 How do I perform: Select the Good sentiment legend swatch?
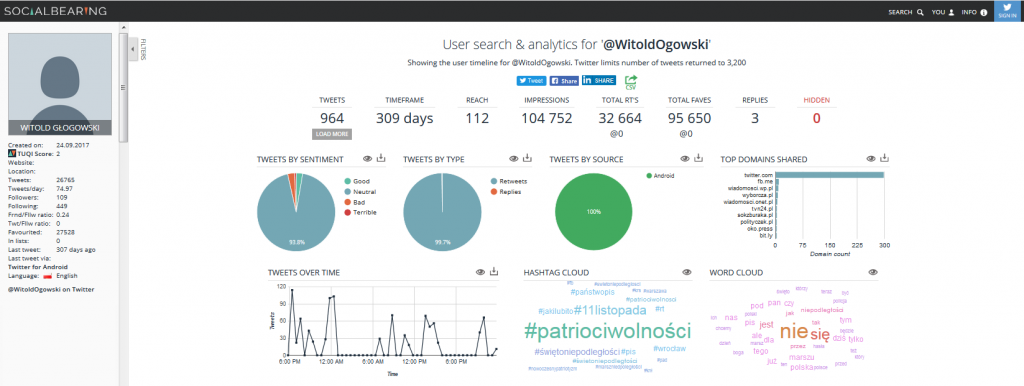(347, 181)
